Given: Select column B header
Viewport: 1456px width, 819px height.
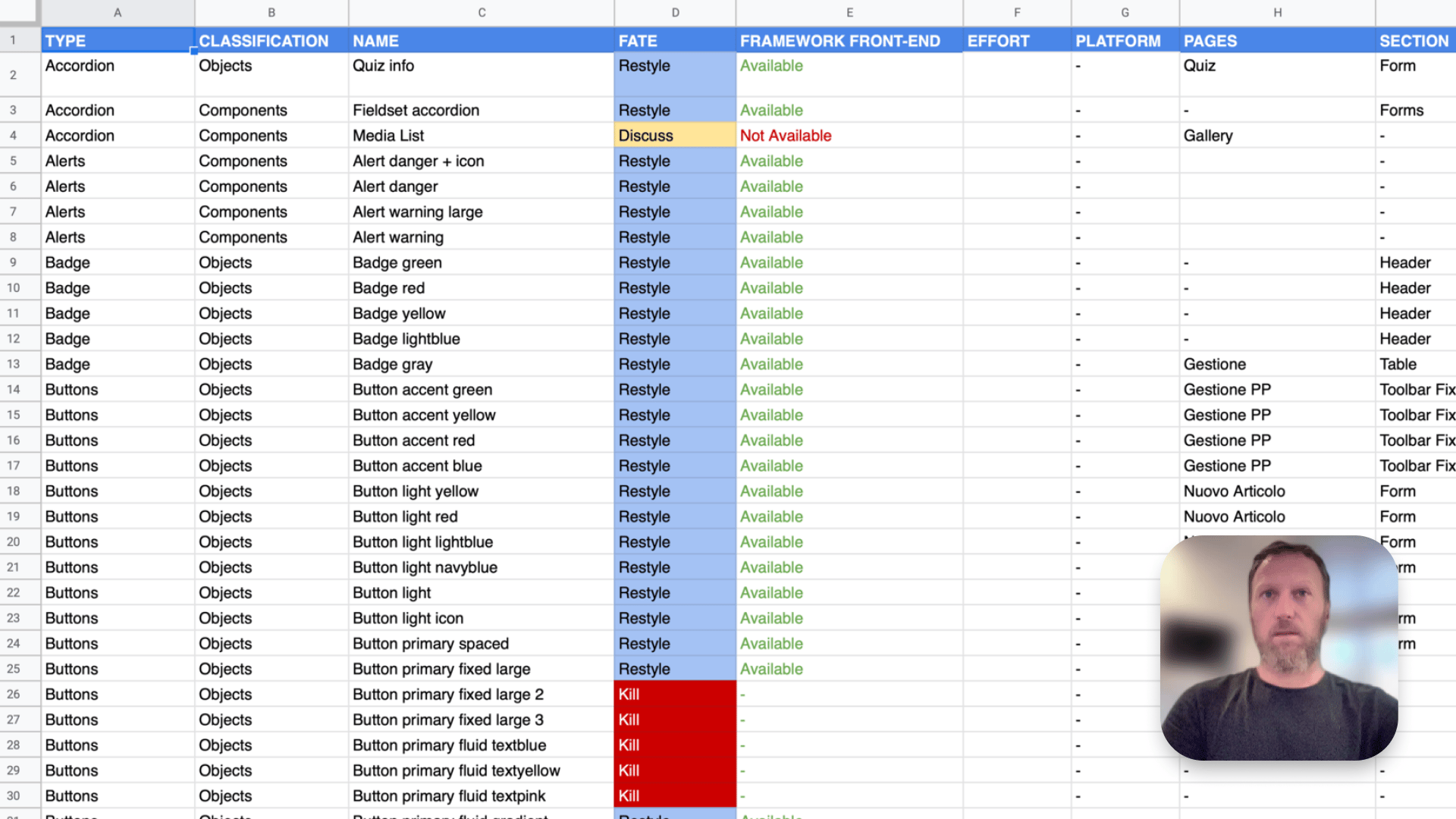Looking at the screenshot, I should pos(271,12).
